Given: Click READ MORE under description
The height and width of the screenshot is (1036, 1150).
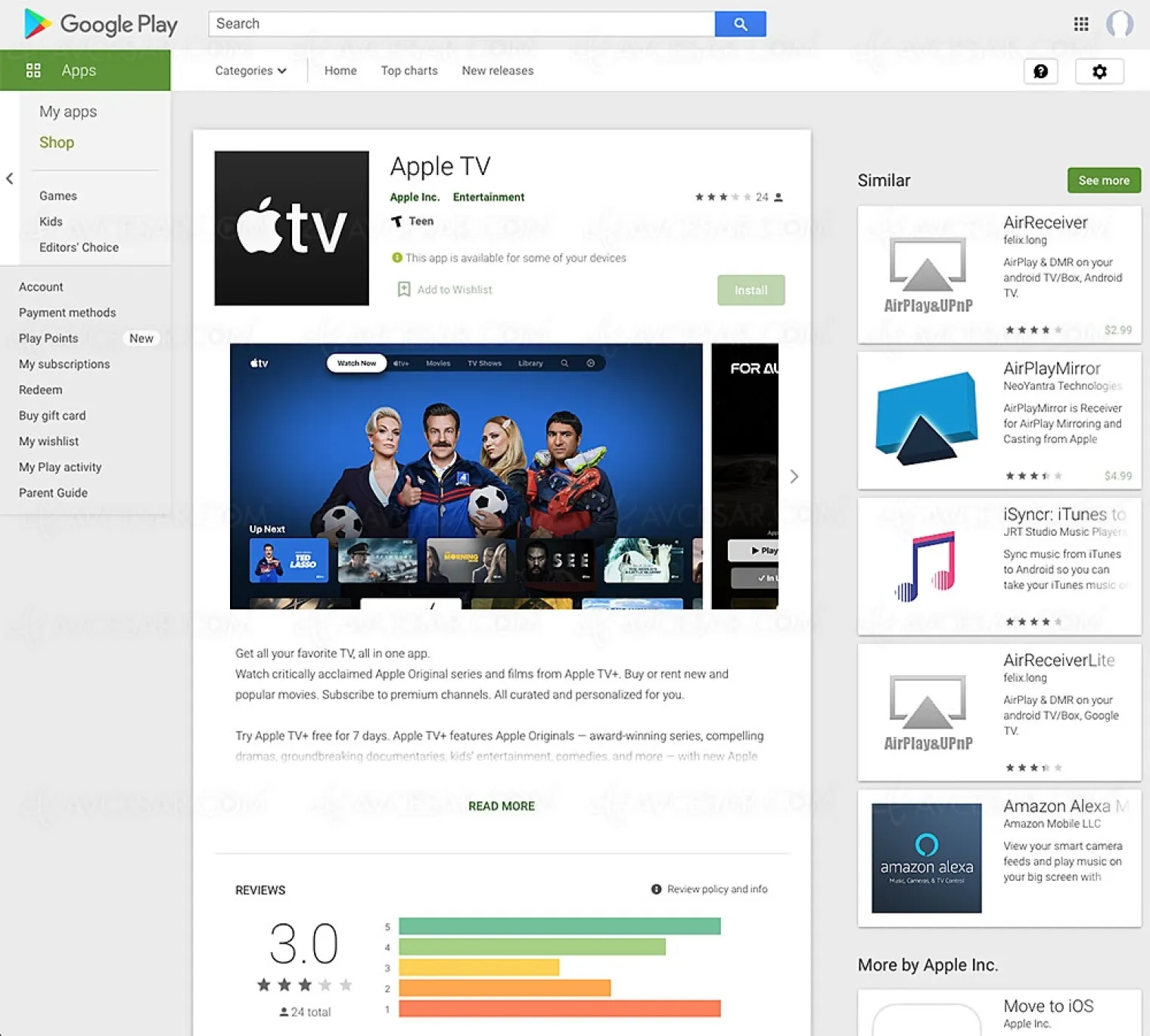Looking at the screenshot, I should (x=502, y=806).
